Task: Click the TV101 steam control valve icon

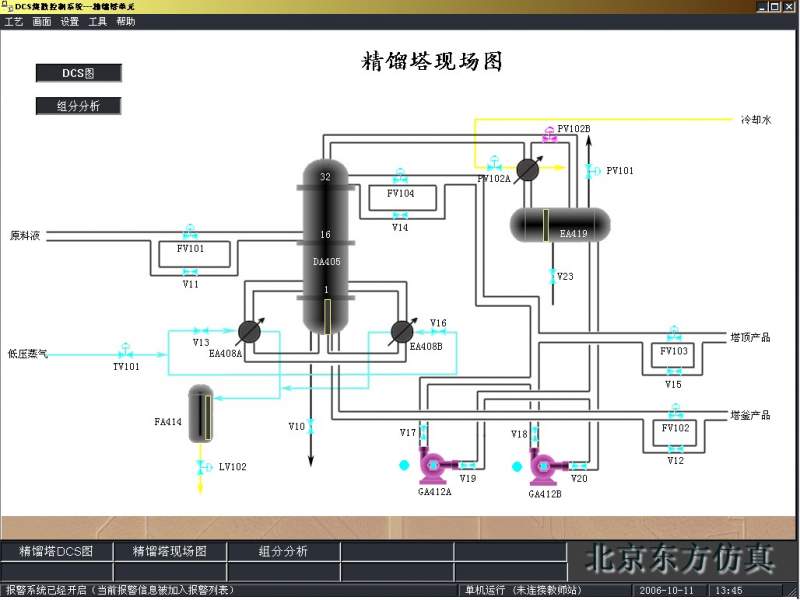Action: (x=126, y=351)
